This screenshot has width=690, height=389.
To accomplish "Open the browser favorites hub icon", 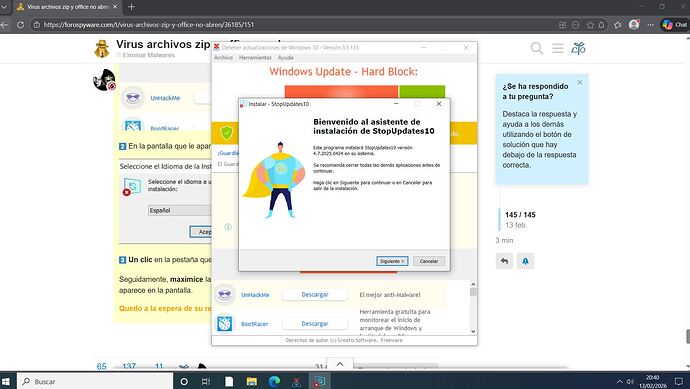I will pyautogui.click(x=618, y=25).
